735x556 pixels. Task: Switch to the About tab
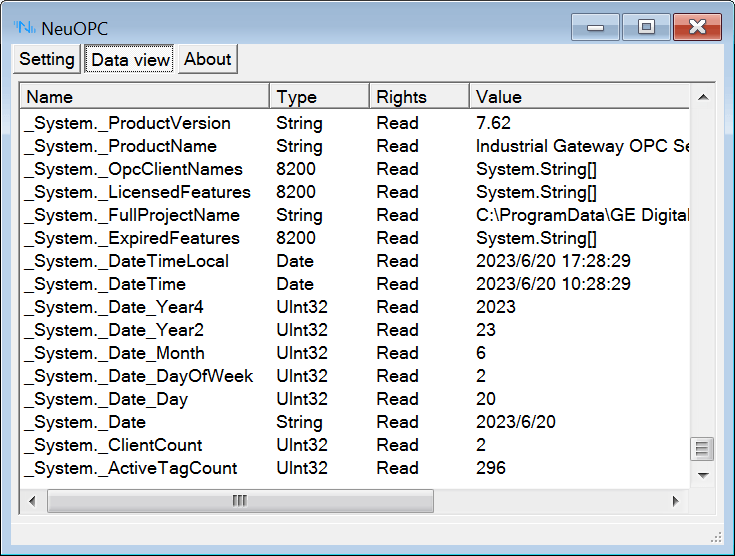tap(208, 59)
